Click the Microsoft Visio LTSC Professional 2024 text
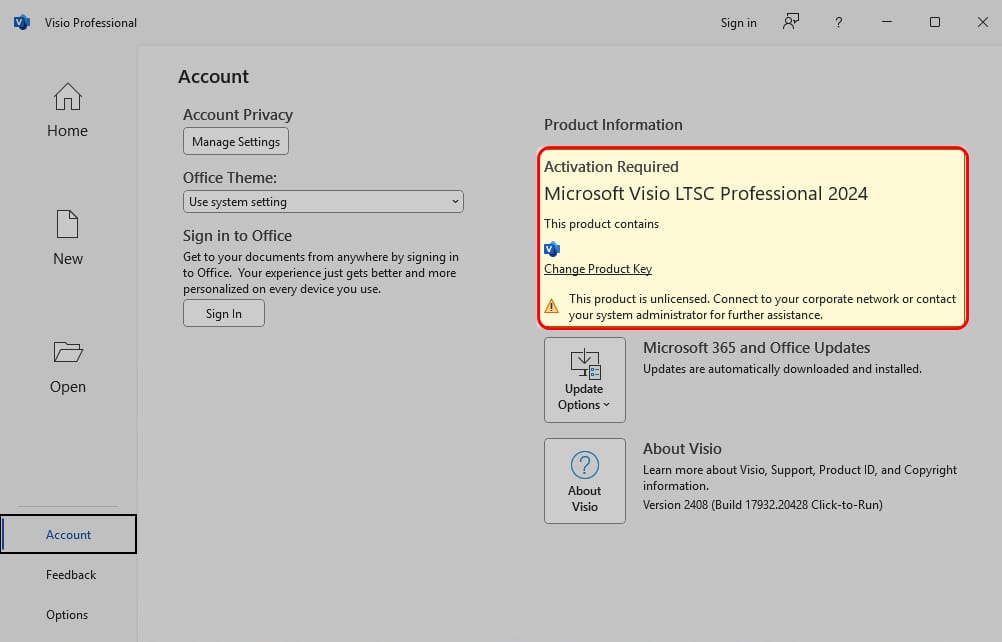Screen dimensions: 1002x642 pyautogui.click(x=706, y=194)
